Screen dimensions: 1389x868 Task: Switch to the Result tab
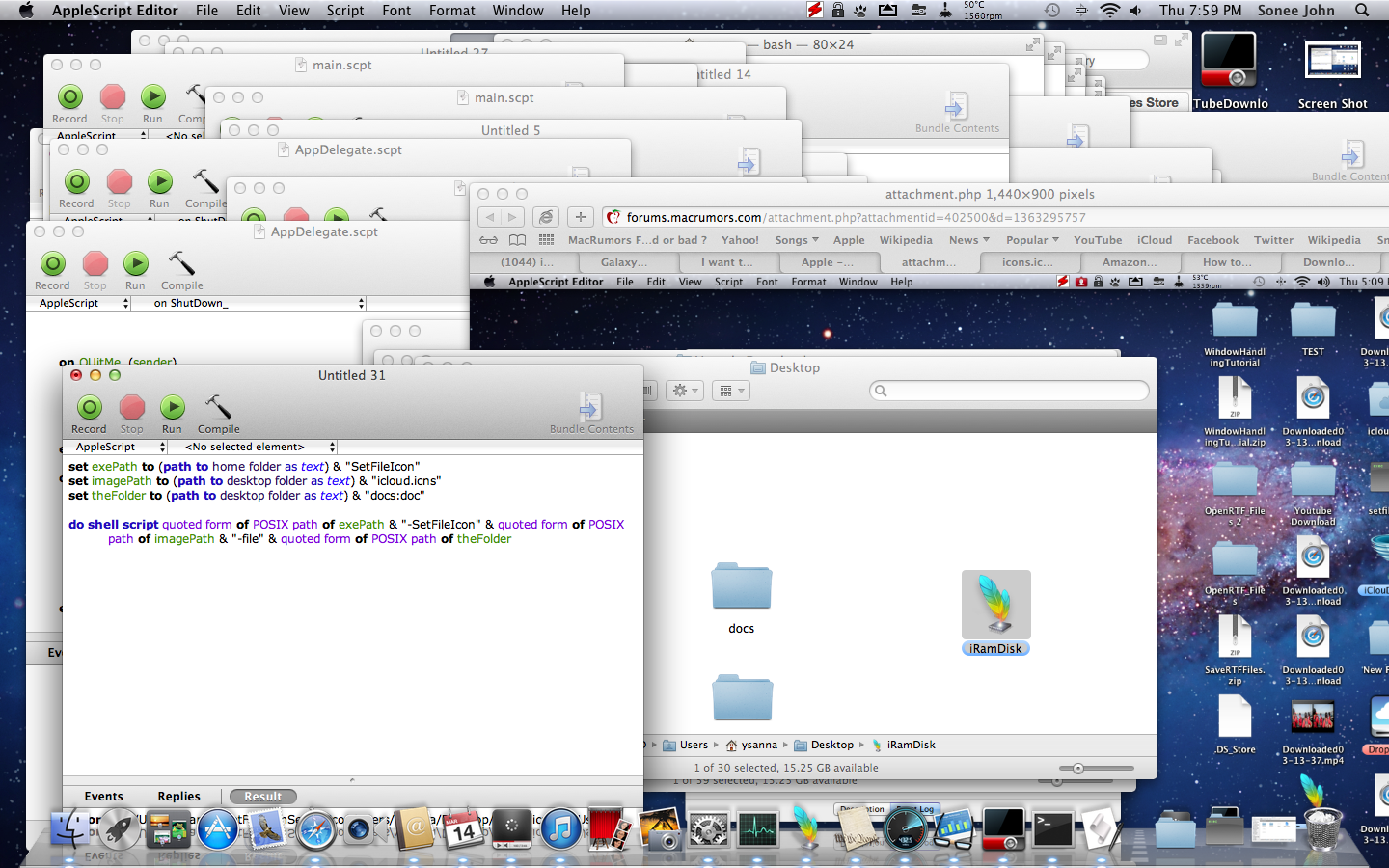(263, 797)
